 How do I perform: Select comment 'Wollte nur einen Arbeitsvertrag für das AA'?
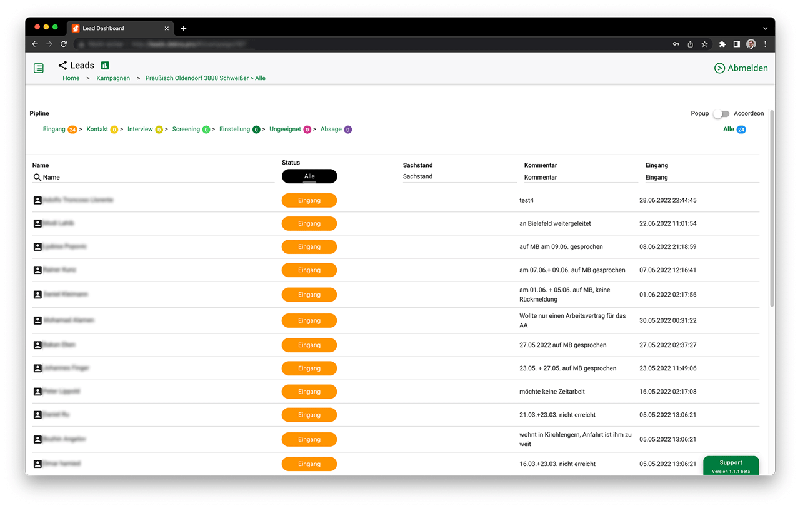click(572, 320)
